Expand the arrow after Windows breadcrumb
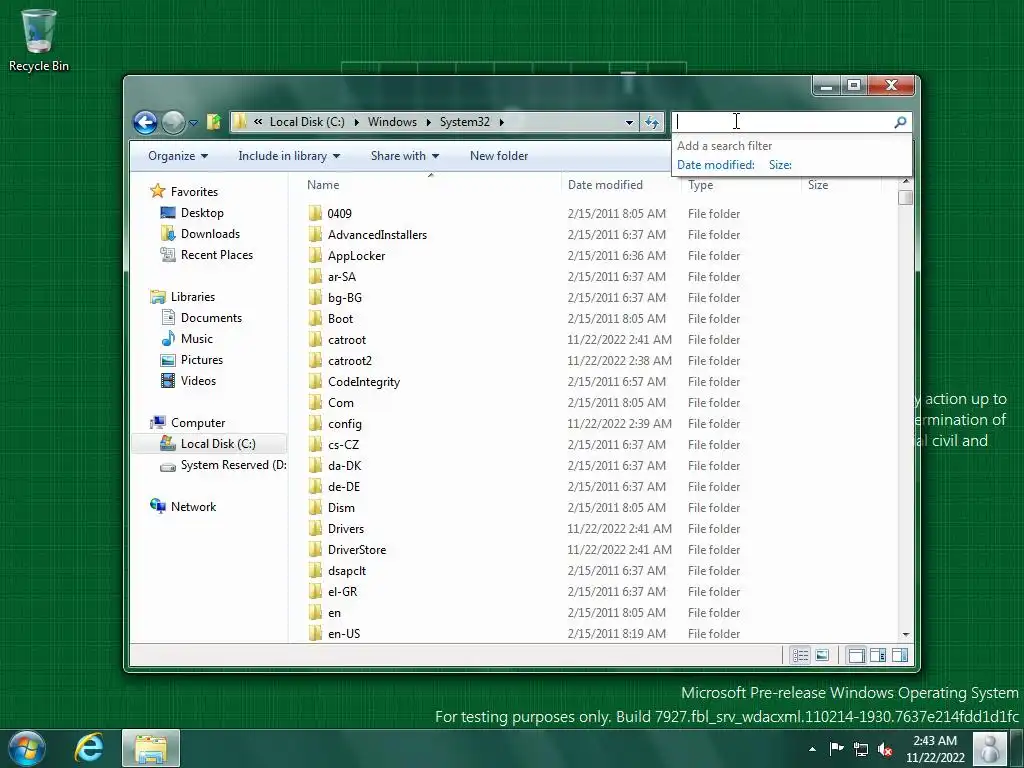The width and height of the screenshot is (1024, 768). [x=428, y=122]
